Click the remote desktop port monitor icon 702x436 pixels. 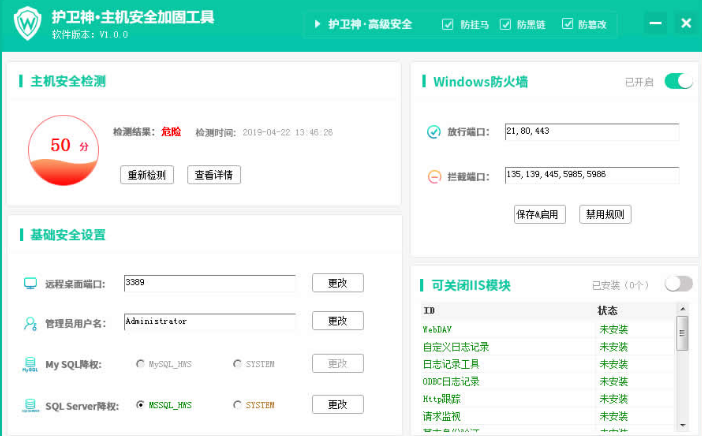(30, 284)
